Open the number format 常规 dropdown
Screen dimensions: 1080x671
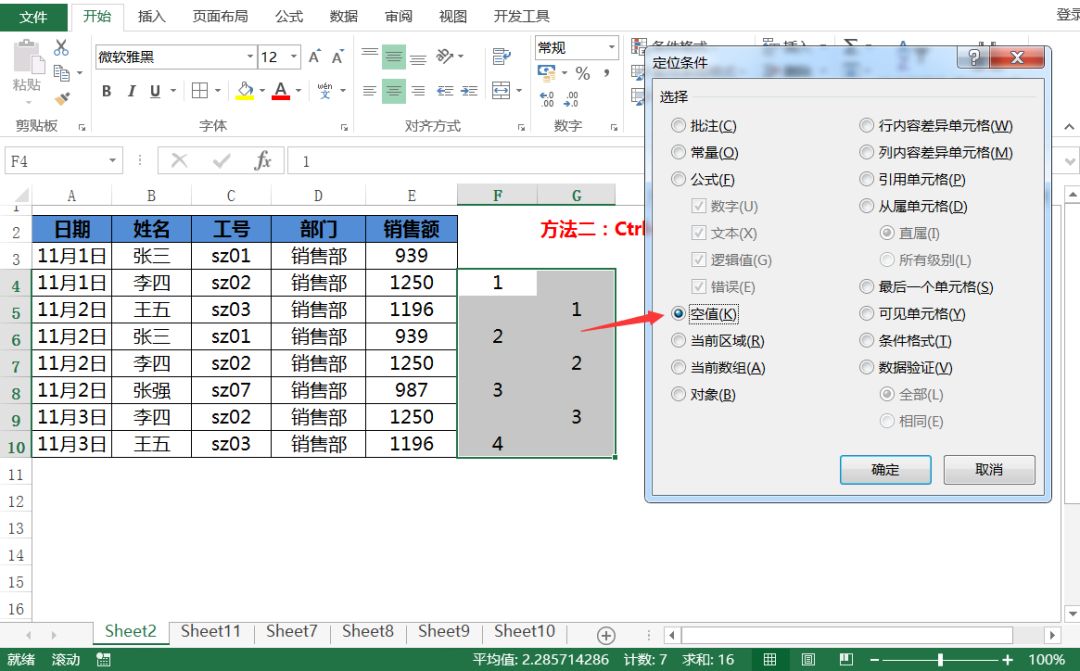tap(611, 48)
